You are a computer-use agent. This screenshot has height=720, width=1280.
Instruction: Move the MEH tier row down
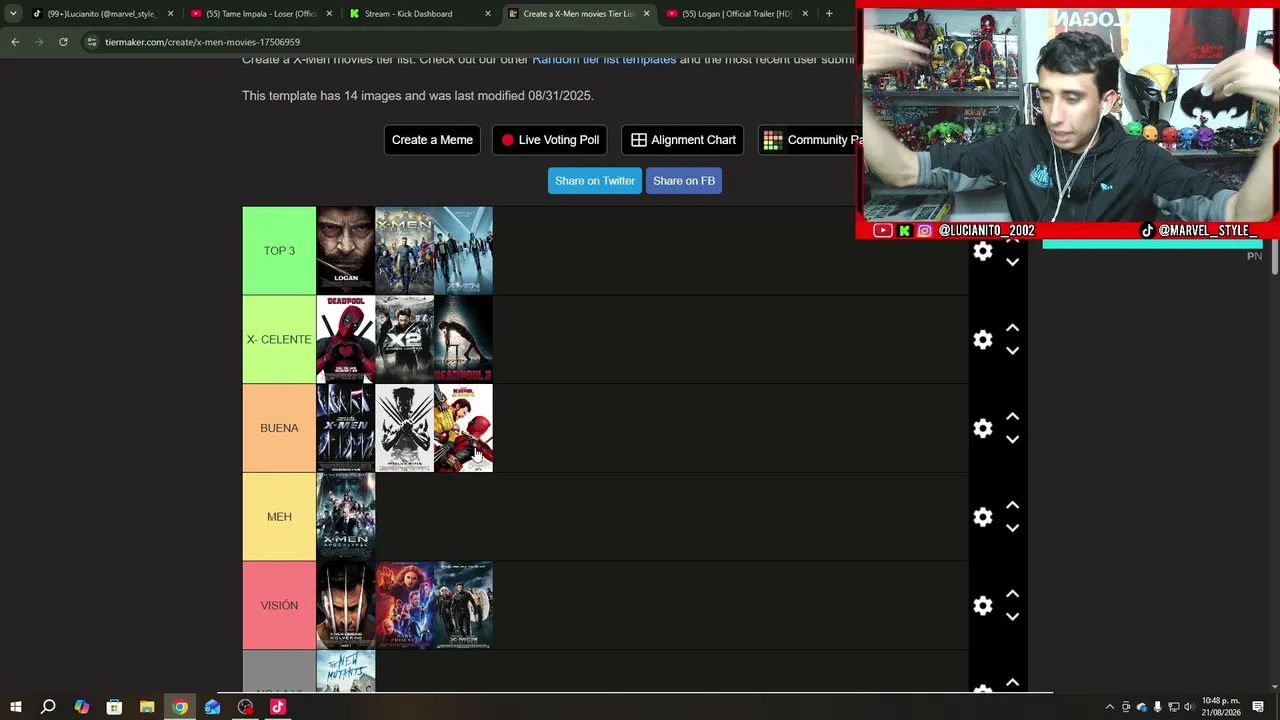coord(1012,528)
